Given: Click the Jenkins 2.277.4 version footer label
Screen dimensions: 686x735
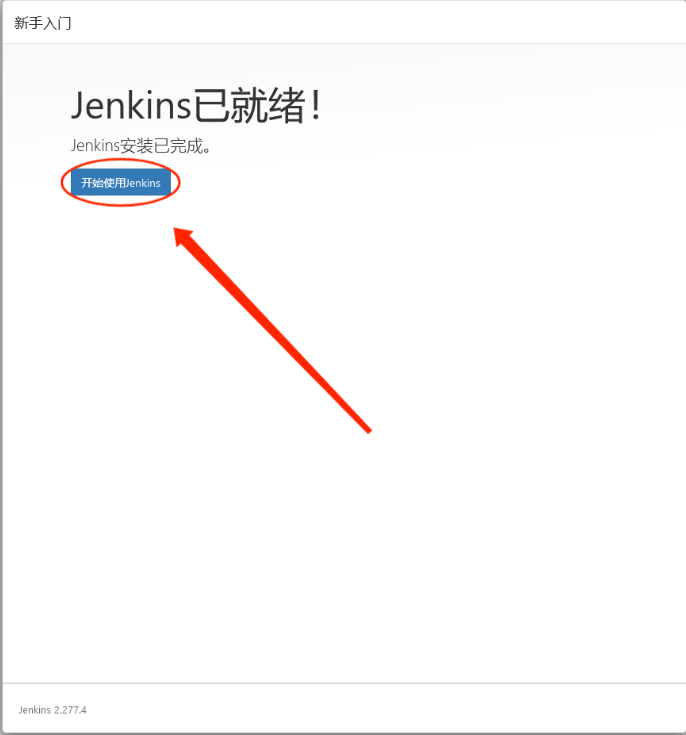Looking at the screenshot, I should click(53, 710).
